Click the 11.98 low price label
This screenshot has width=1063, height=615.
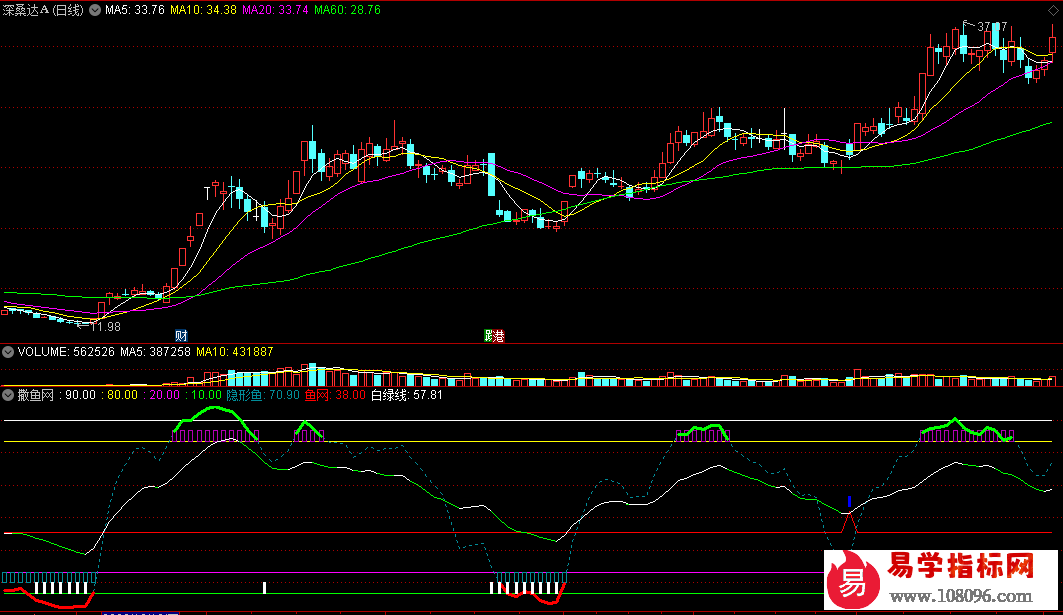(x=104, y=326)
